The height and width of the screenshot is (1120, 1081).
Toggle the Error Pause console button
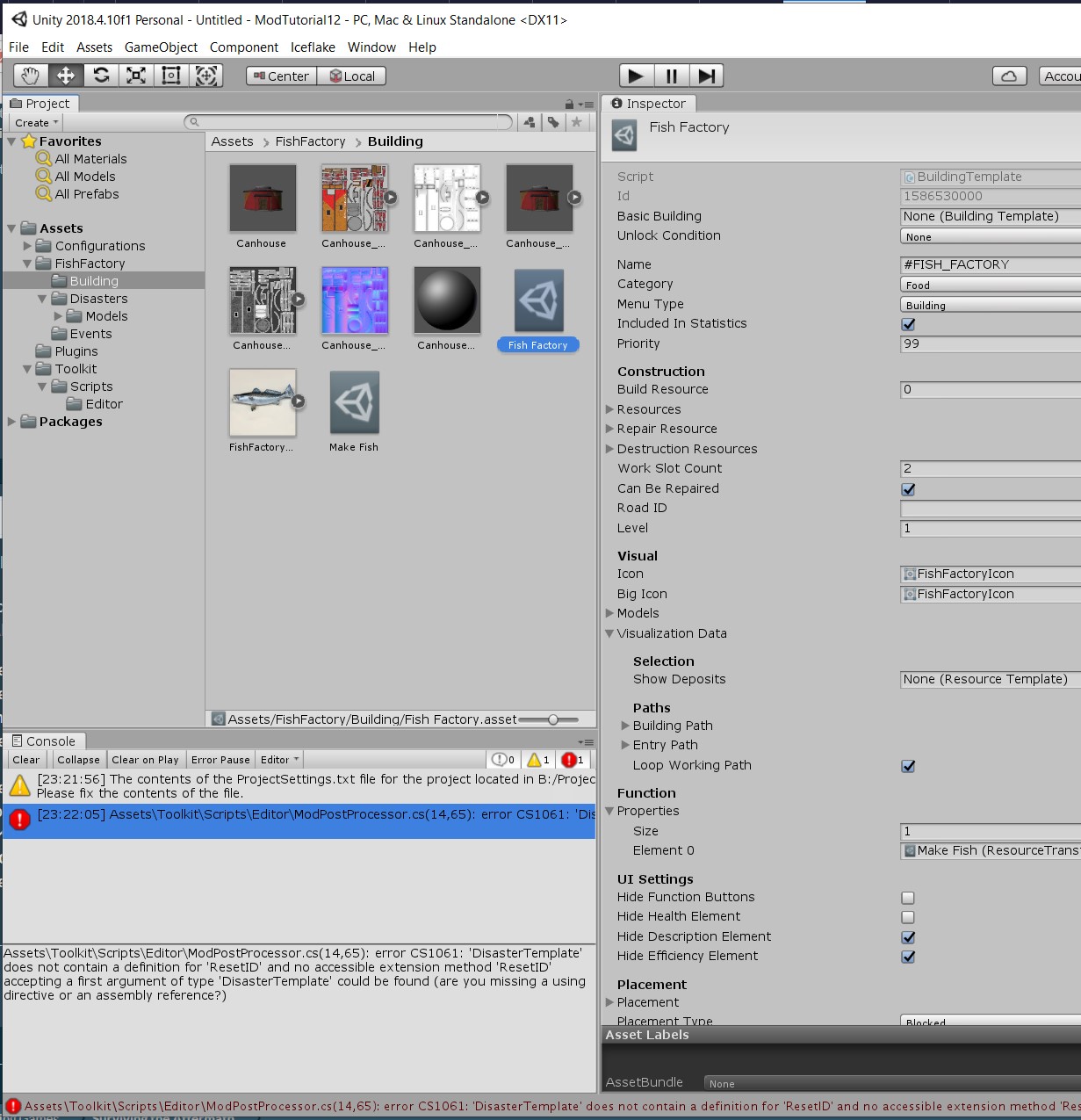[x=220, y=760]
